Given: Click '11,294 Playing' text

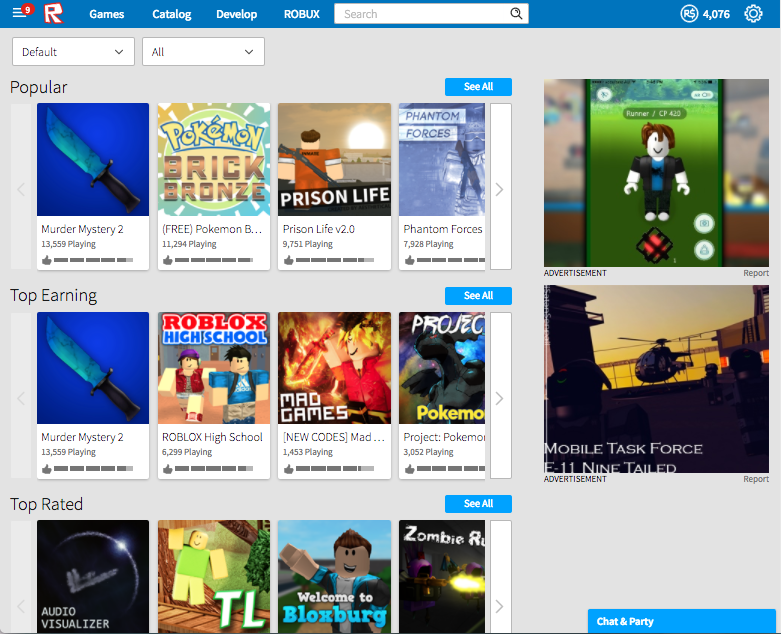Looking at the screenshot, I should 189,244.
